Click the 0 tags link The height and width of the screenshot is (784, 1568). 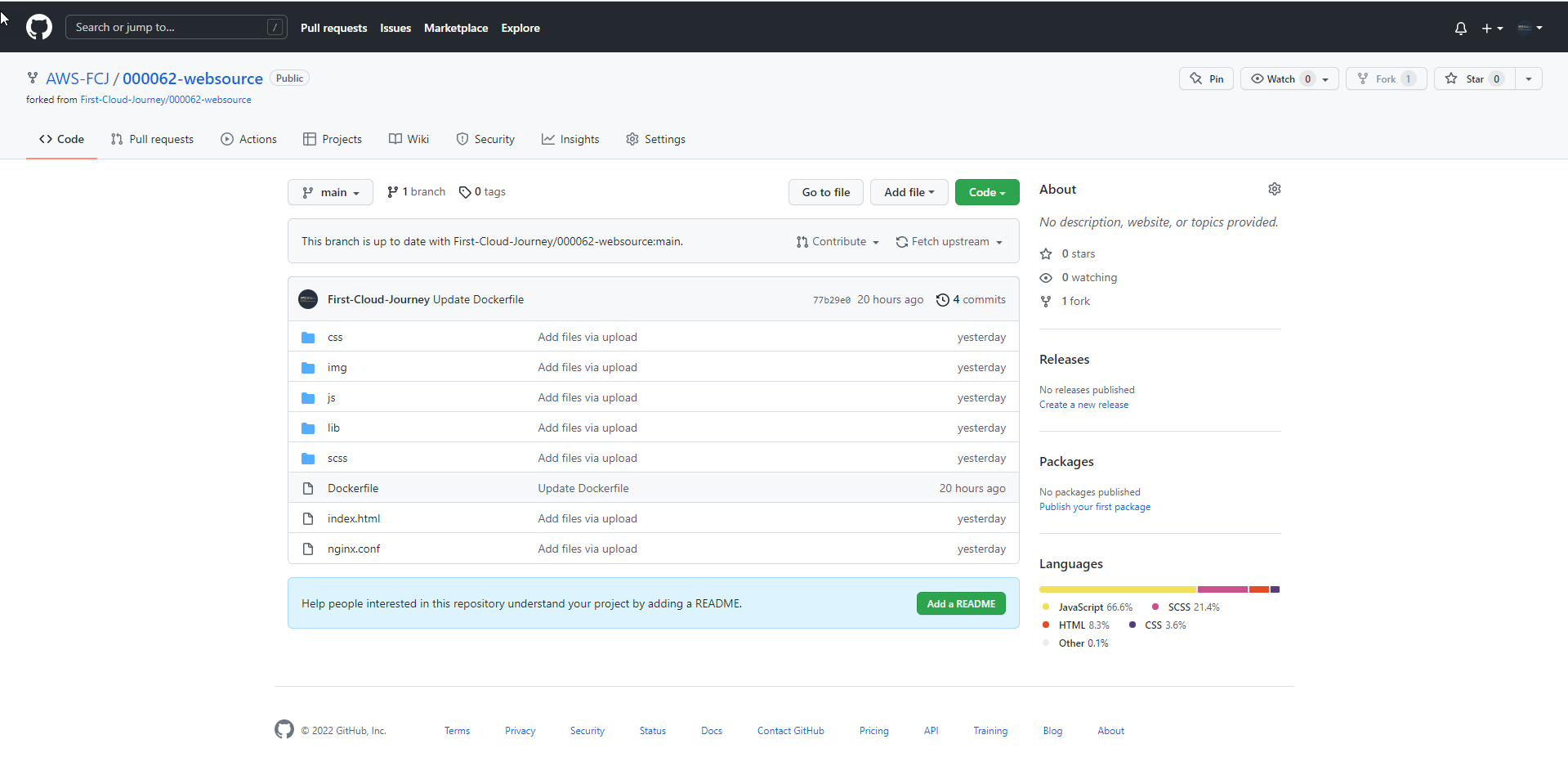pos(482,192)
